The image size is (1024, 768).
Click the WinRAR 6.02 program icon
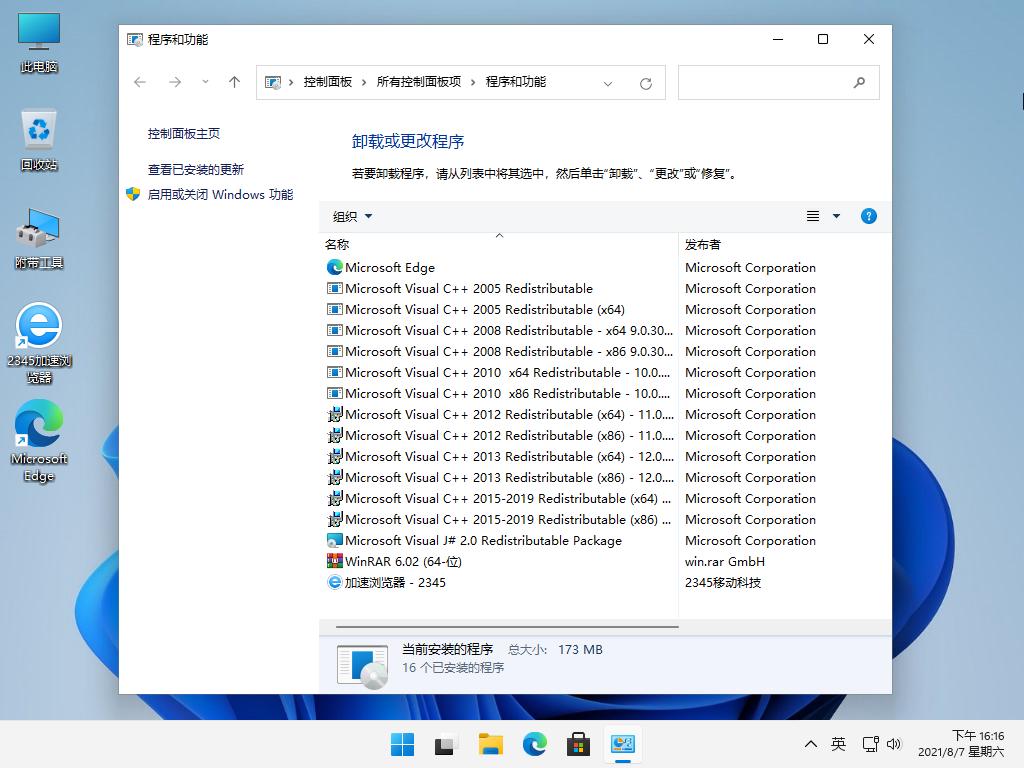click(x=334, y=561)
